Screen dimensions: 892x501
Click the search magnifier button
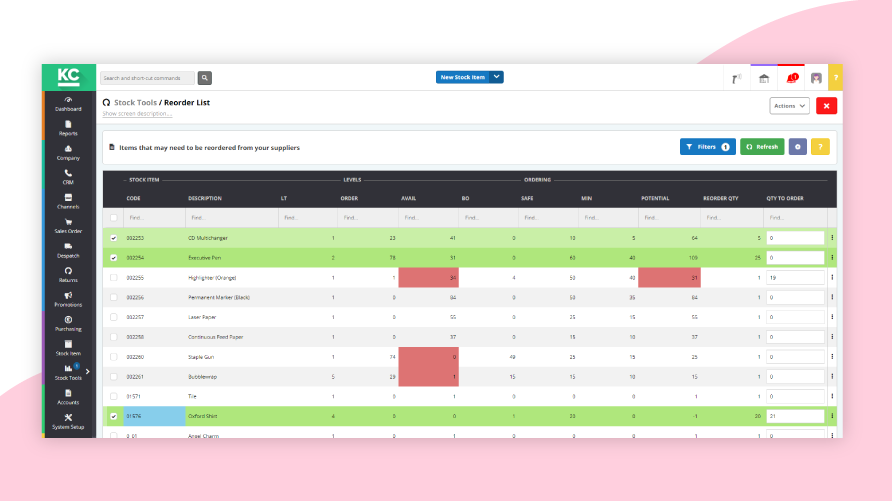205,78
